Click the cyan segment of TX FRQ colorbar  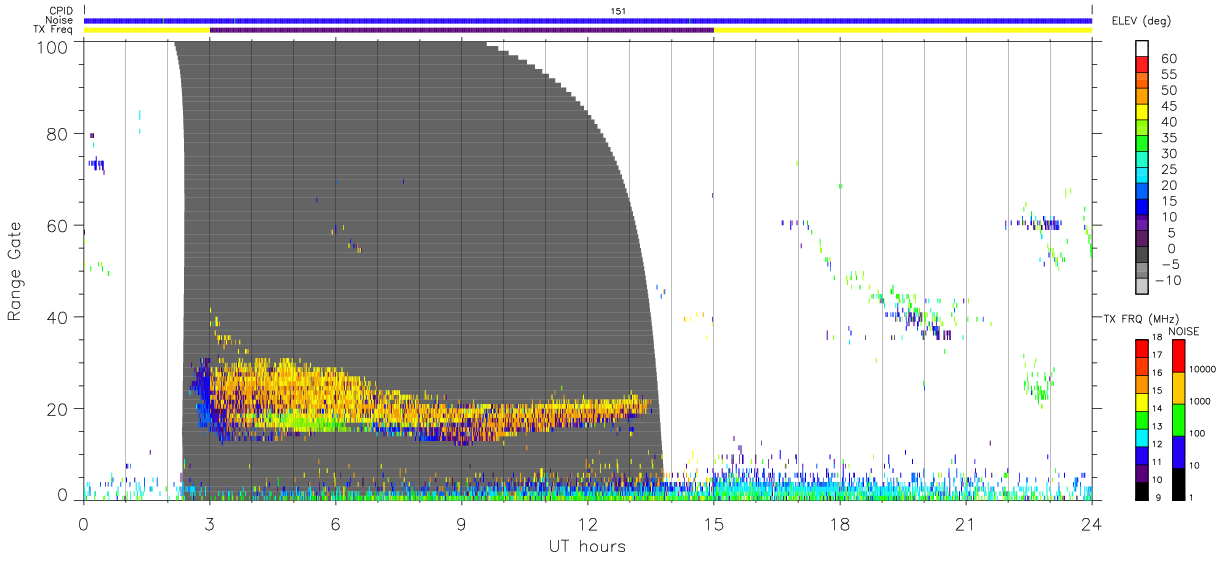tap(1141, 436)
